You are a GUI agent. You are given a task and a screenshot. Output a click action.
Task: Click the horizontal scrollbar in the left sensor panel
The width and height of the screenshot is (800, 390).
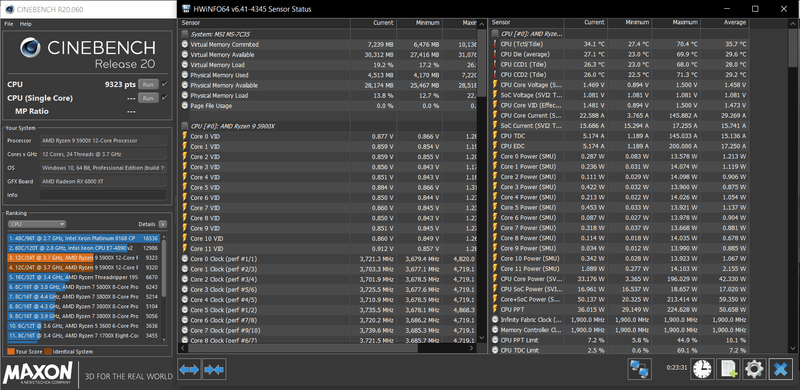point(303,348)
